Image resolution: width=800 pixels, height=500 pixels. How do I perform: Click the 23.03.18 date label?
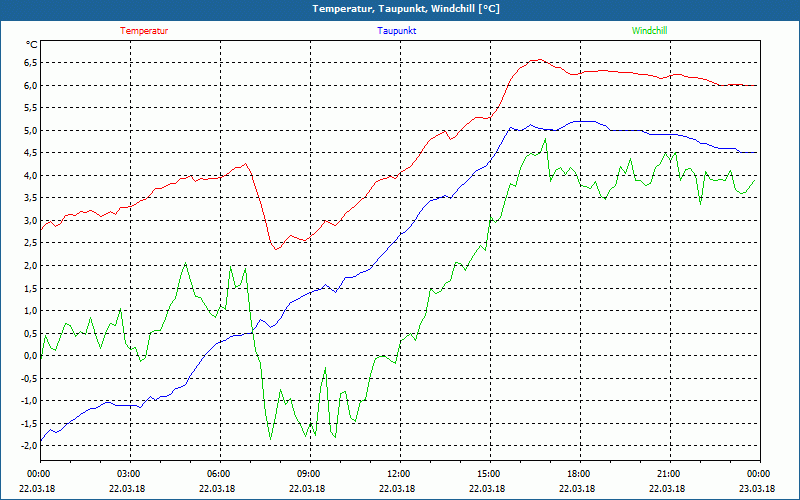tap(757, 488)
